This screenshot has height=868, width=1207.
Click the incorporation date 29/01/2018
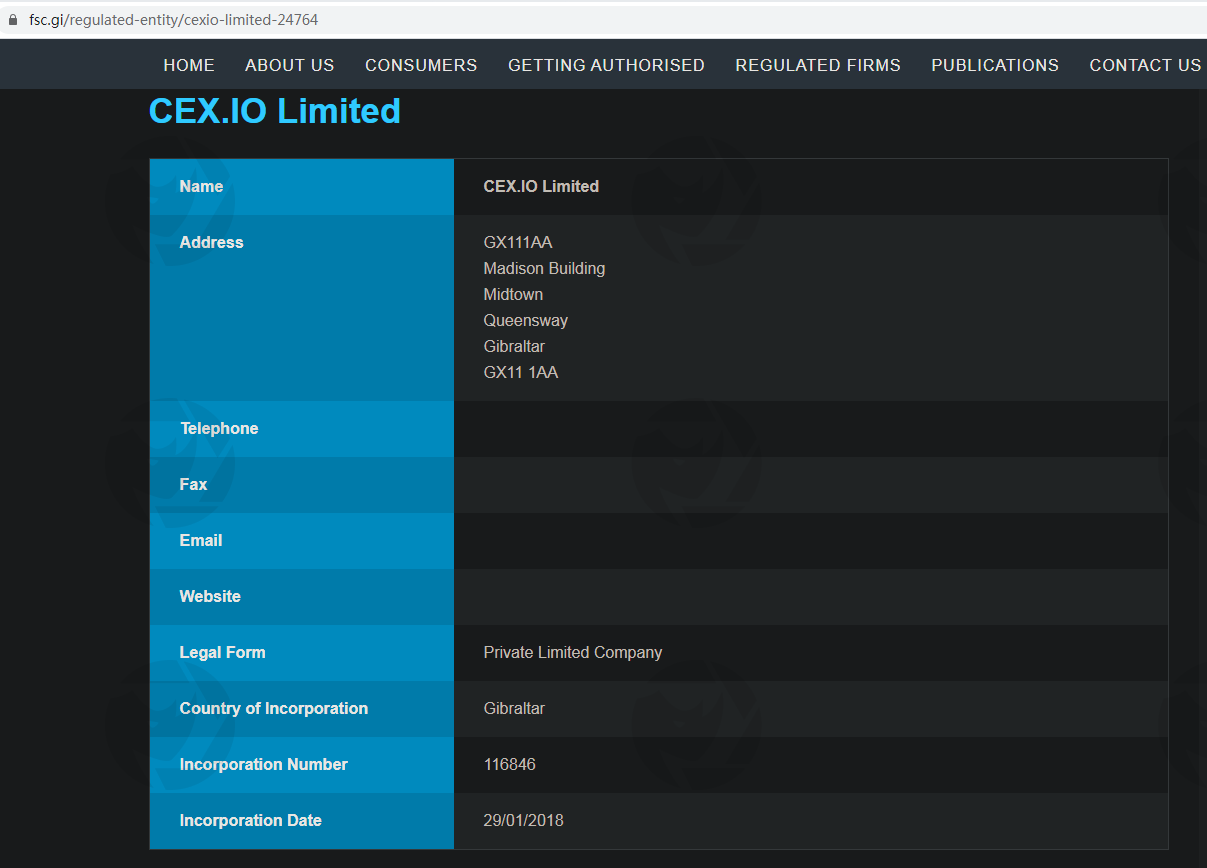point(523,820)
